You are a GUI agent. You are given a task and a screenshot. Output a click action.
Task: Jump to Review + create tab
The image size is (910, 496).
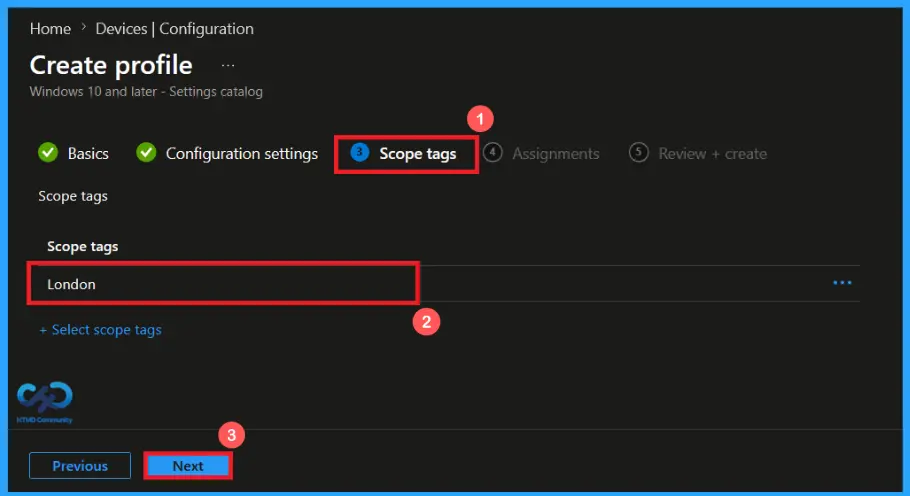[698, 153]
